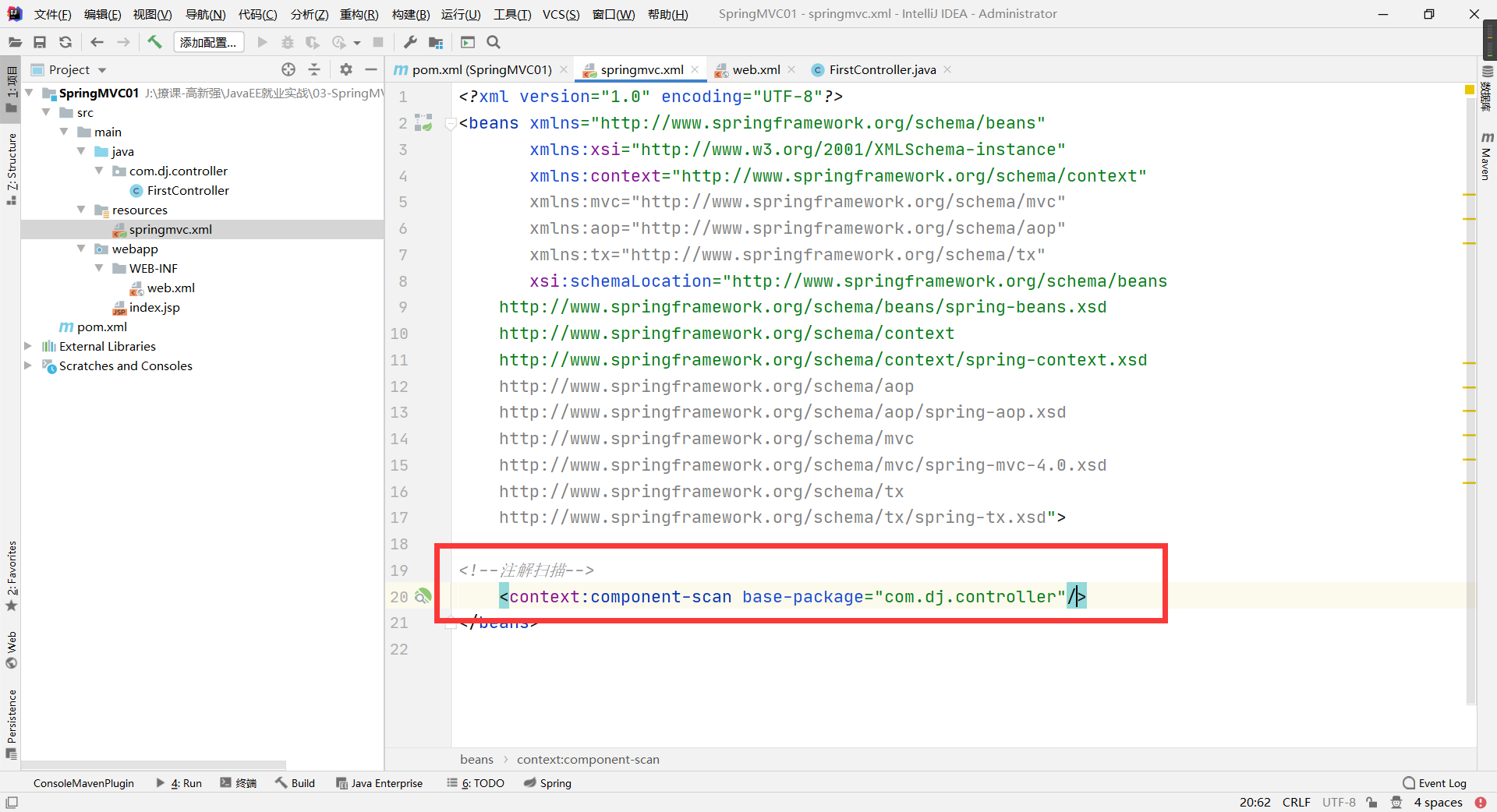Navigate Forward using the right arrow icon

[123, 42]
